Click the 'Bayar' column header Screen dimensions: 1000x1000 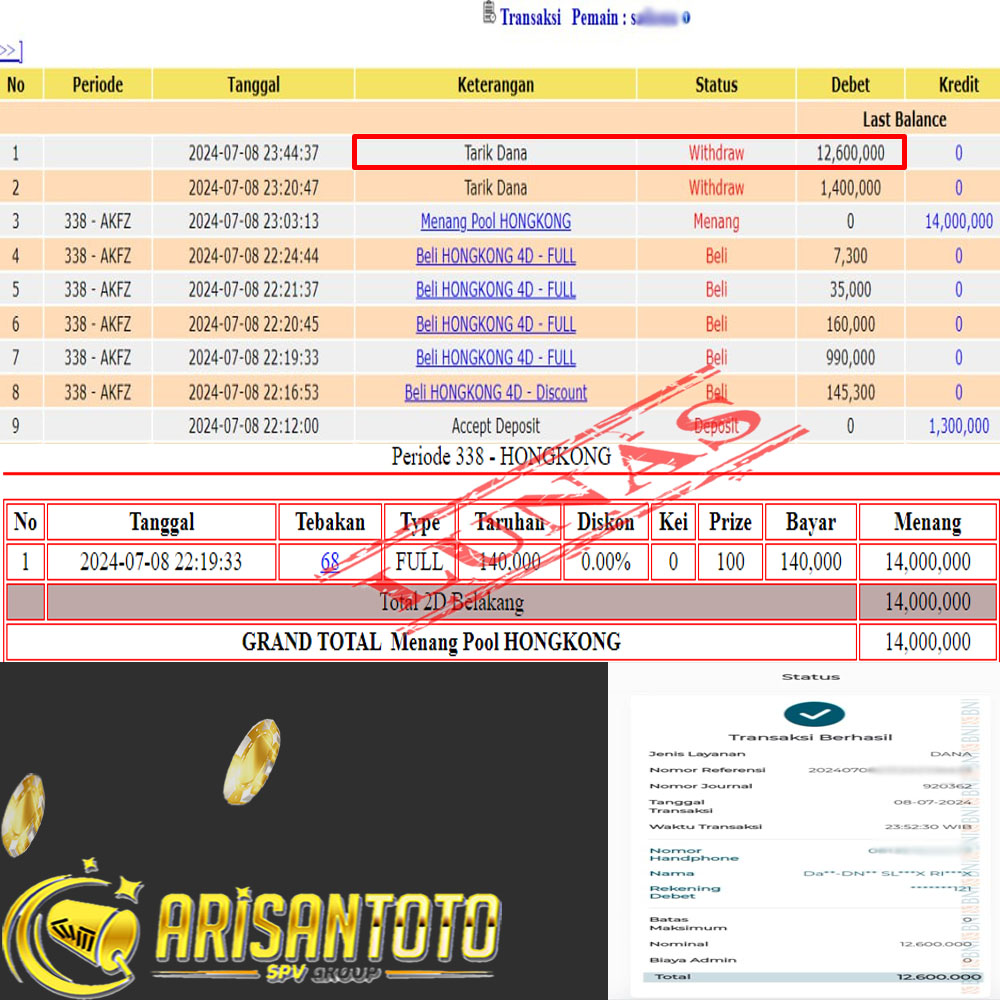click(x=811, y=522)
